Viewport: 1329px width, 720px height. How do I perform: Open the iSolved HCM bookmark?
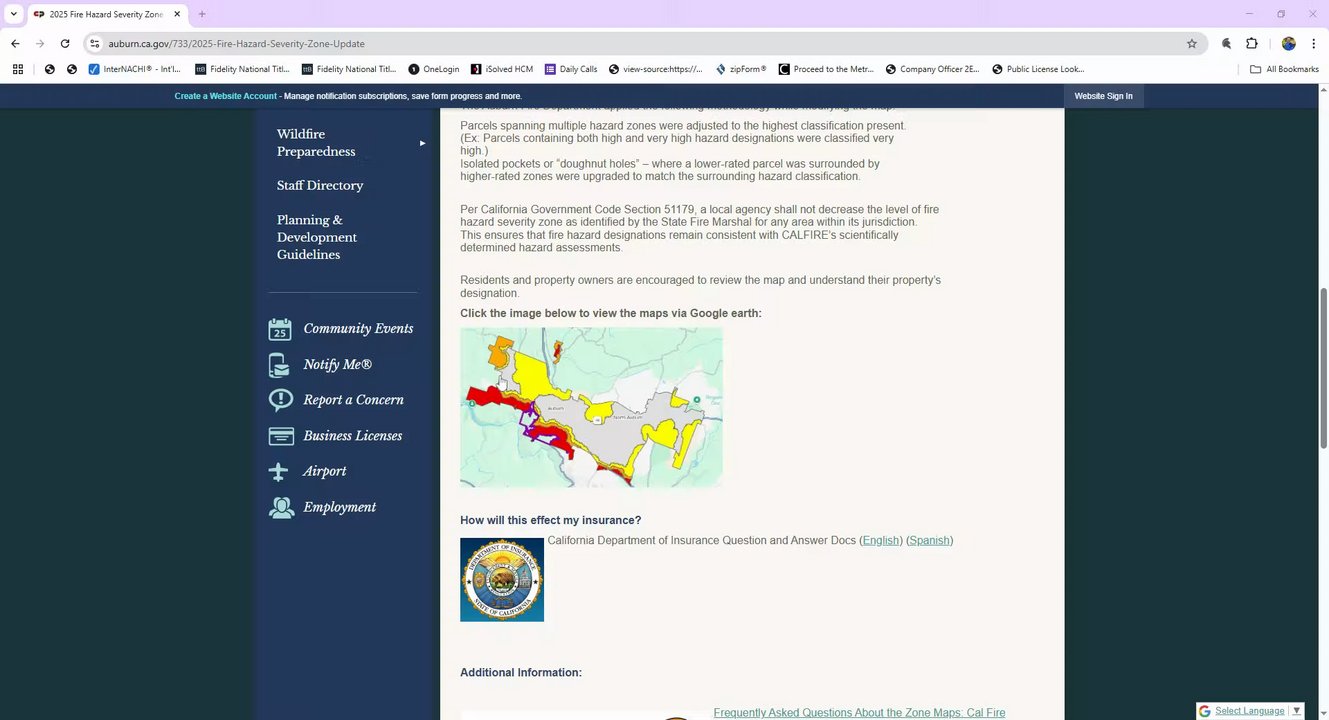[502, 69]
